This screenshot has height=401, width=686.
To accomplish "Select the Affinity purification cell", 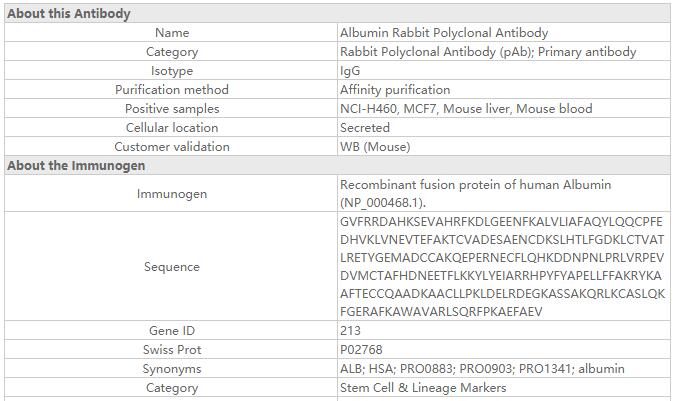I will tap(395, 90).
